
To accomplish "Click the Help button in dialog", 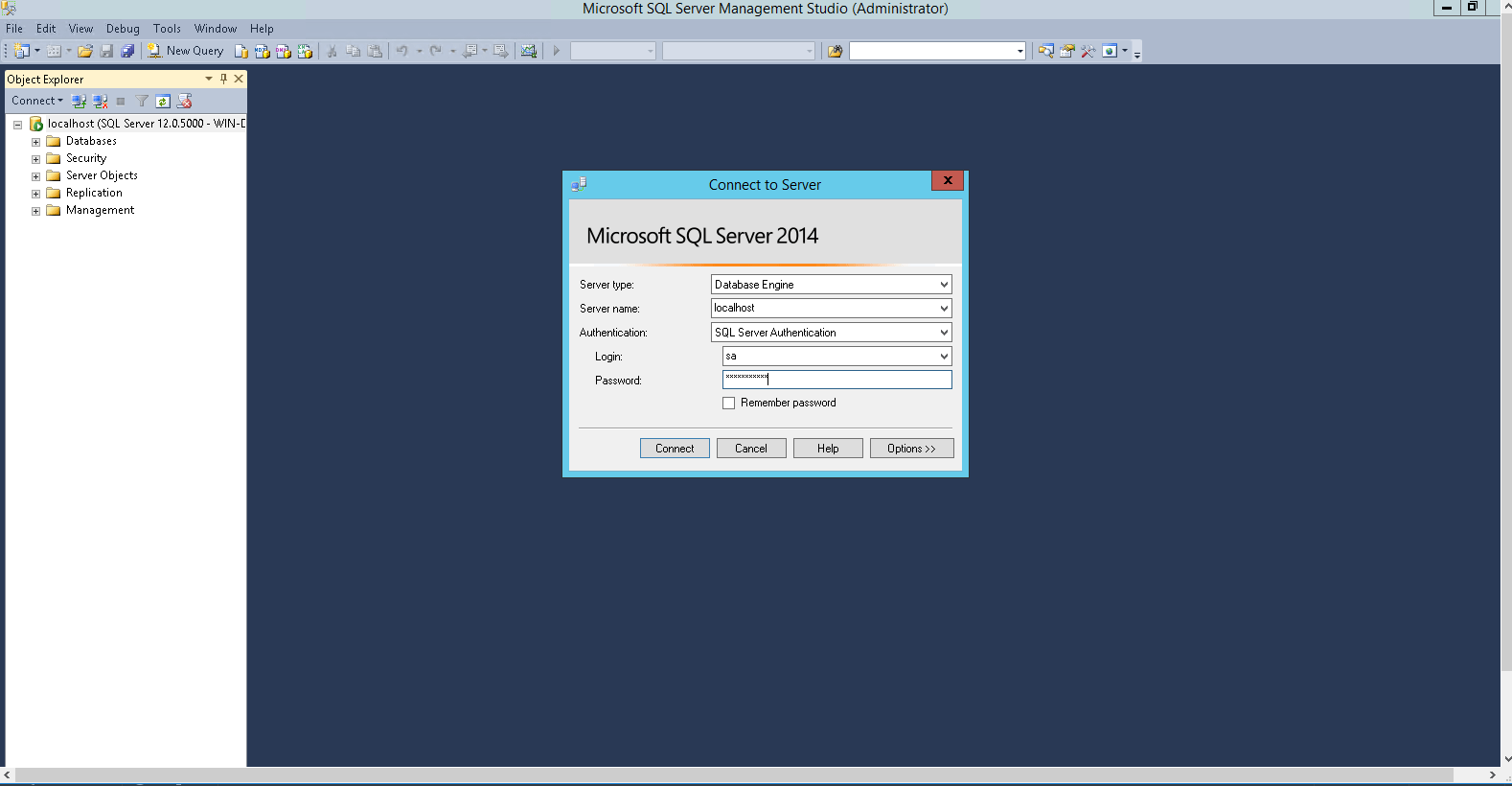I will [x=828, y=449].
